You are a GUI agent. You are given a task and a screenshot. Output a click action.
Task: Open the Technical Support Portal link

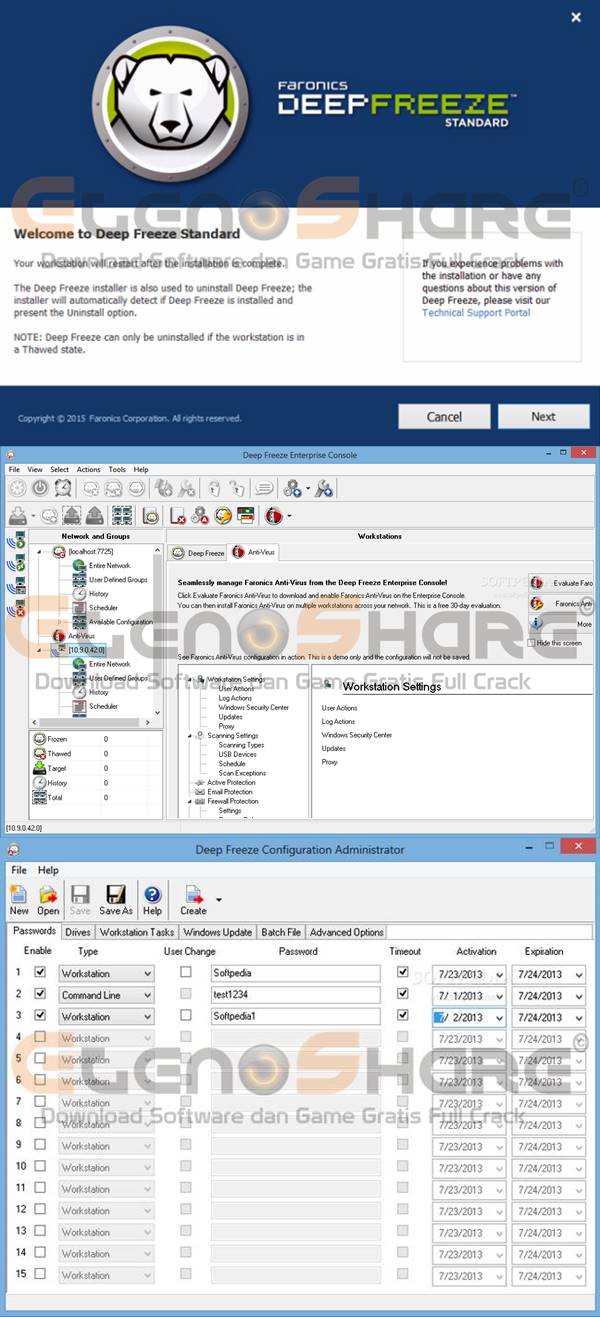pos(476,313)
